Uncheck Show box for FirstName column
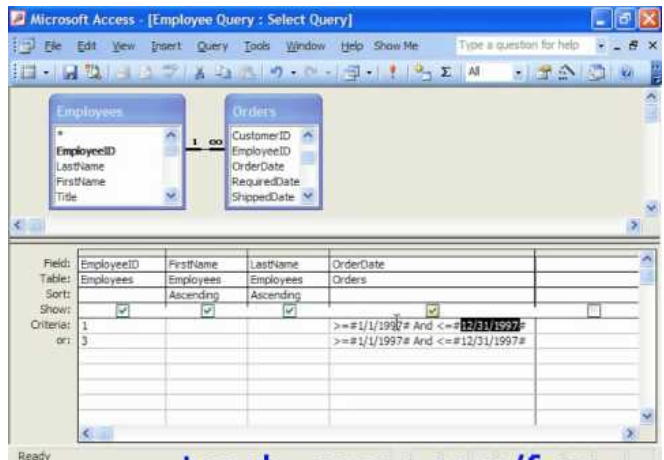This screenshot has height=460, width=664. (208, 310)
